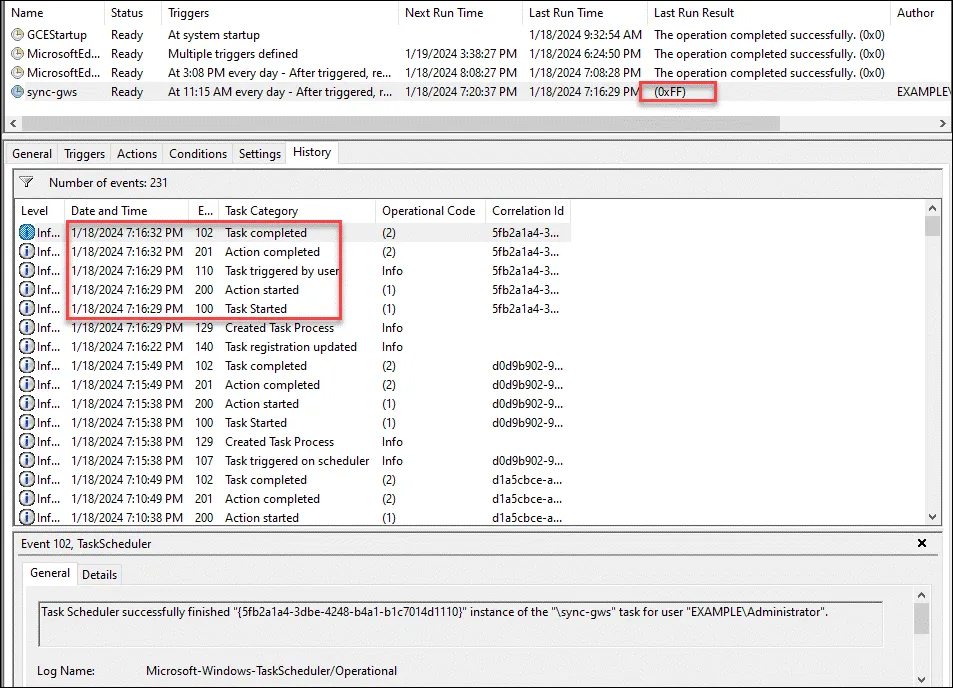Sort events by Date and Time header
The height and width of the screenshot is (688, 953).
(126, 211)
